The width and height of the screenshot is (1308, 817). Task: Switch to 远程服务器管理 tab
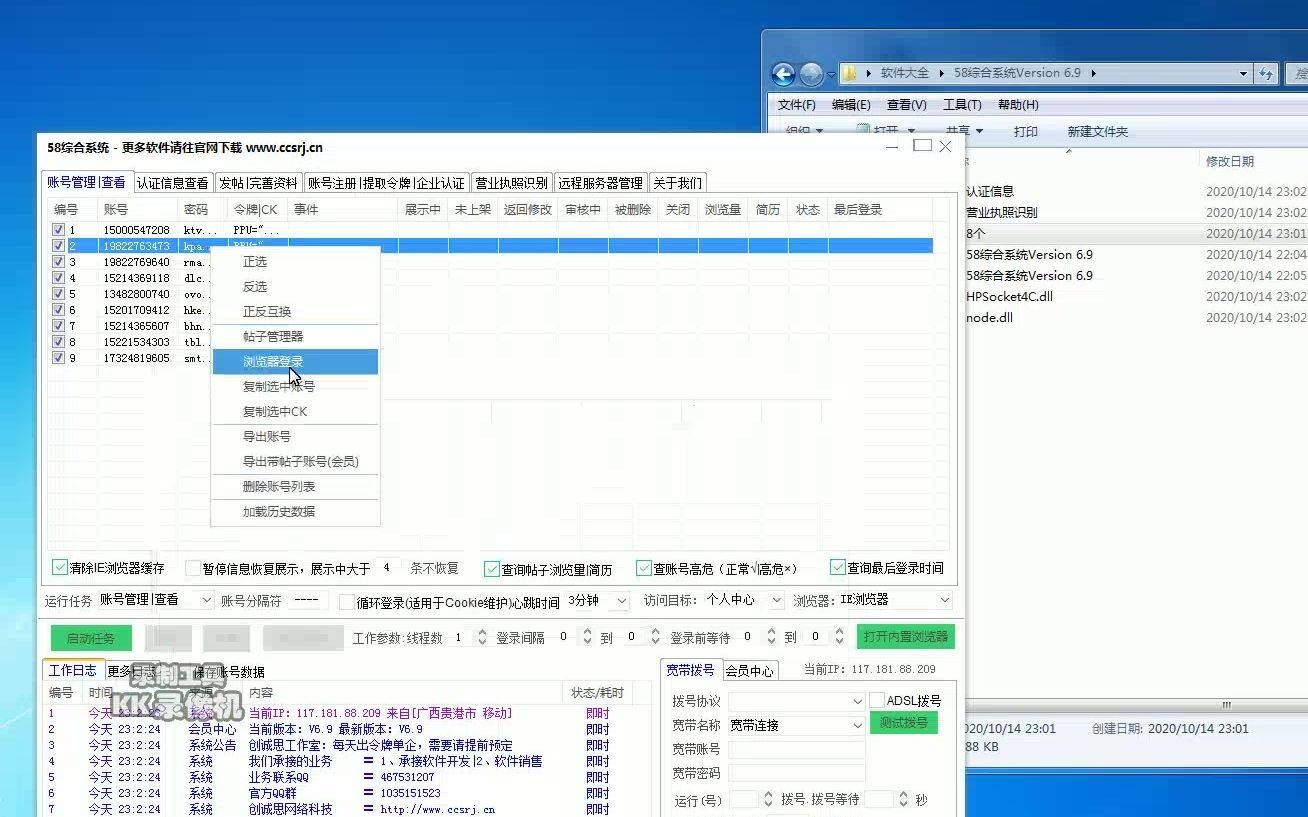(x=600, y=183)
